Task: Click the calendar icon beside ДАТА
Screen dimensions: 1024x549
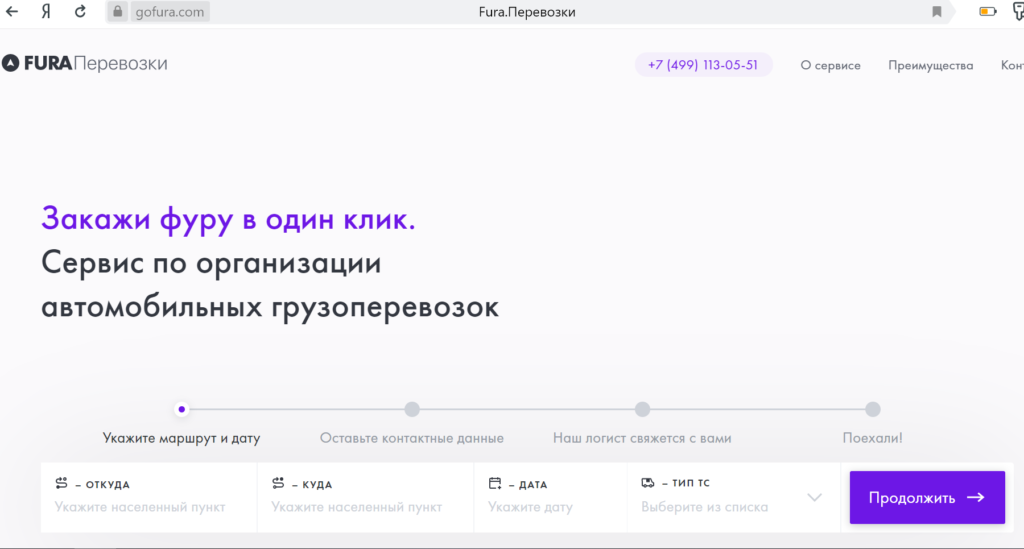Action: click(495, 483)
